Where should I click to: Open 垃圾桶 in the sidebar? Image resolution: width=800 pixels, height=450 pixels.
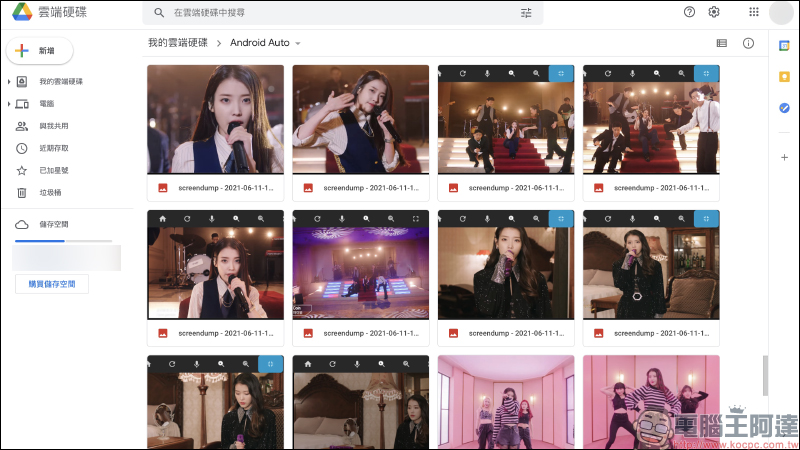pyautogui.click(x=50, y=193)
